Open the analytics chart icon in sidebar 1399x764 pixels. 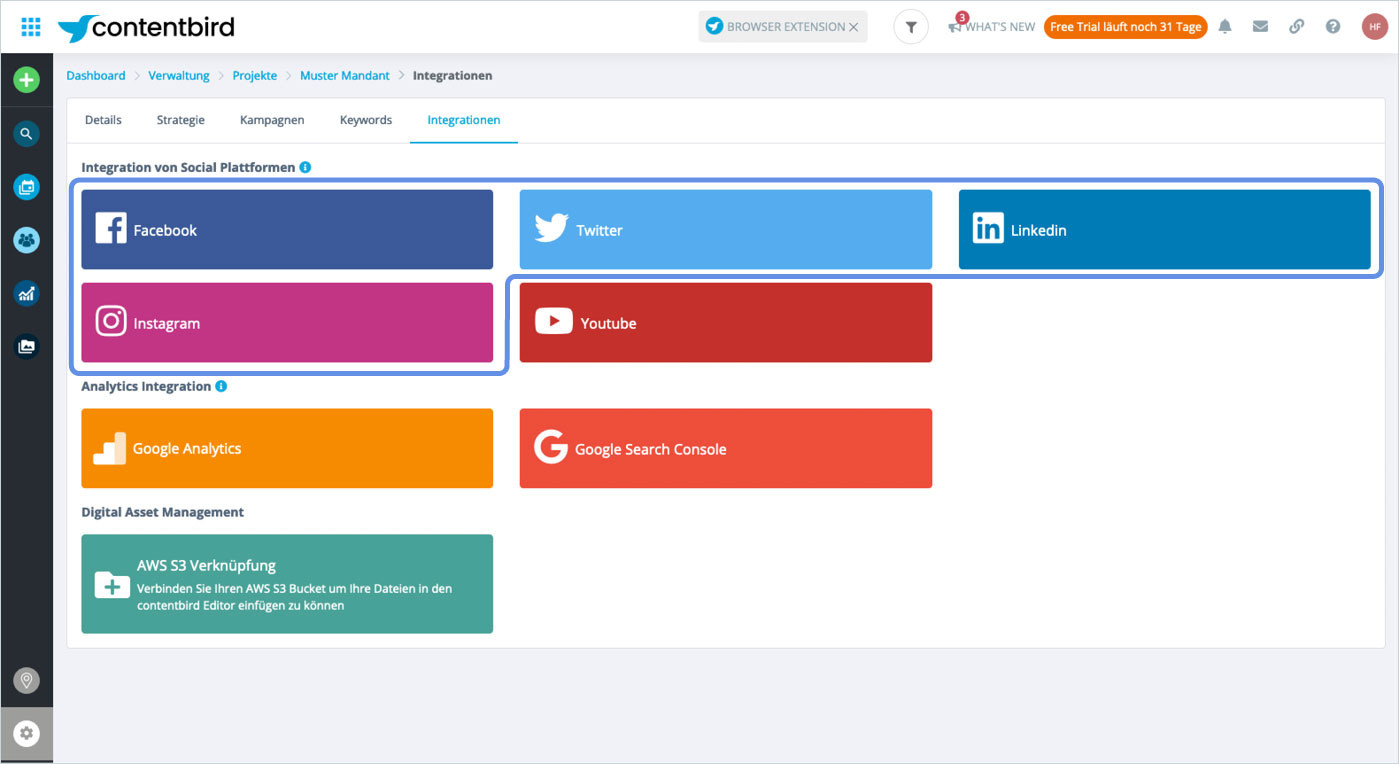click(27, 293)
